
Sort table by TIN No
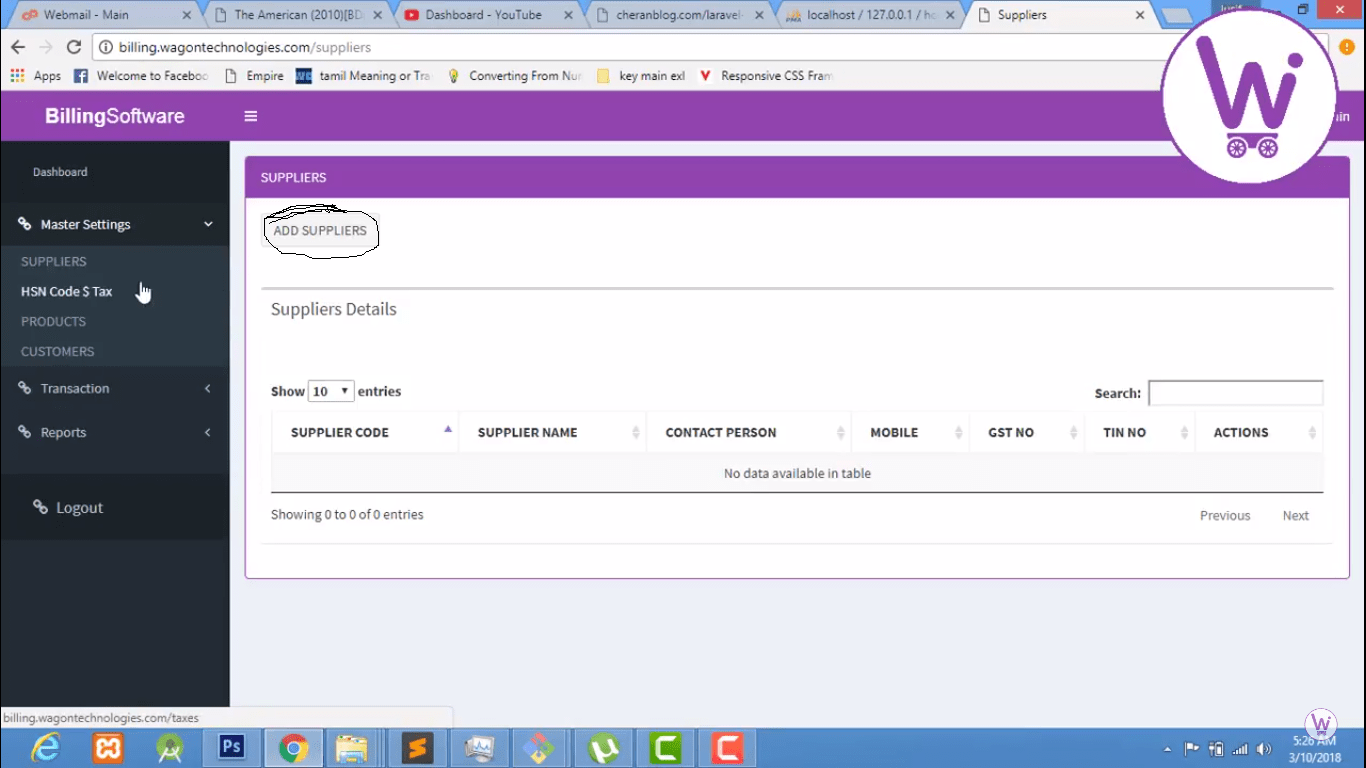1140,432
